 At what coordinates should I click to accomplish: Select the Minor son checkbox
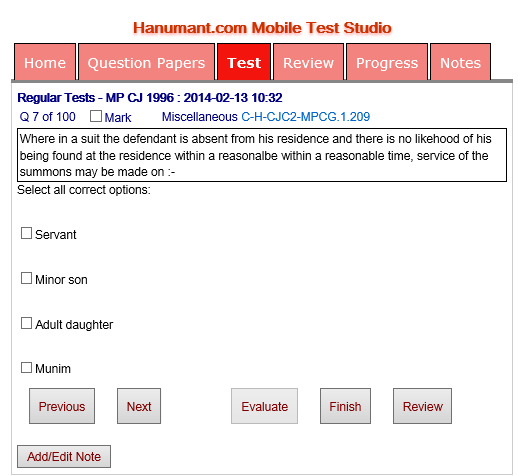[x=26, y=278]
